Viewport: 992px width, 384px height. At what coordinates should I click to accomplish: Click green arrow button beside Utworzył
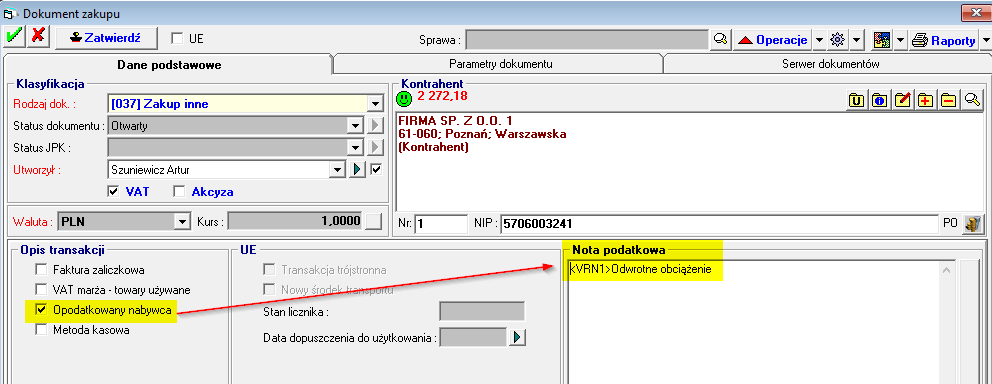pyautogui.click(x=356, y=170)
